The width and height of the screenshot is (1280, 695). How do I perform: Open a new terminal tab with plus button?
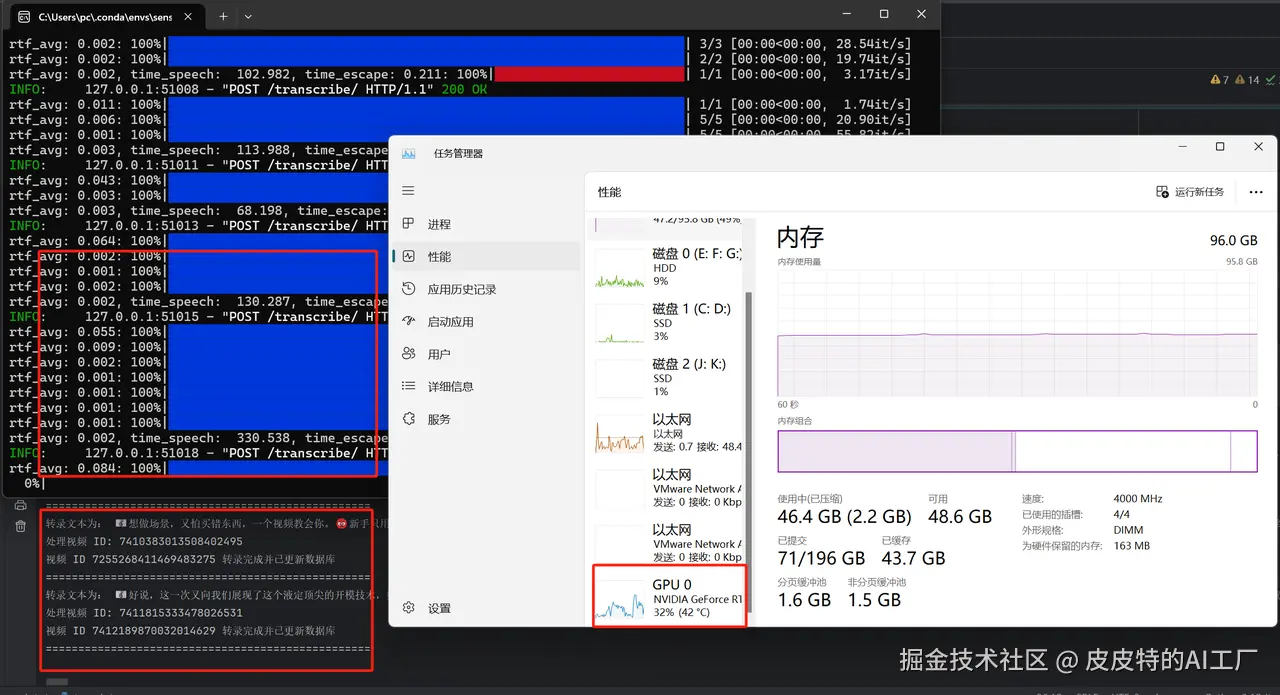[x=223, y=16]
